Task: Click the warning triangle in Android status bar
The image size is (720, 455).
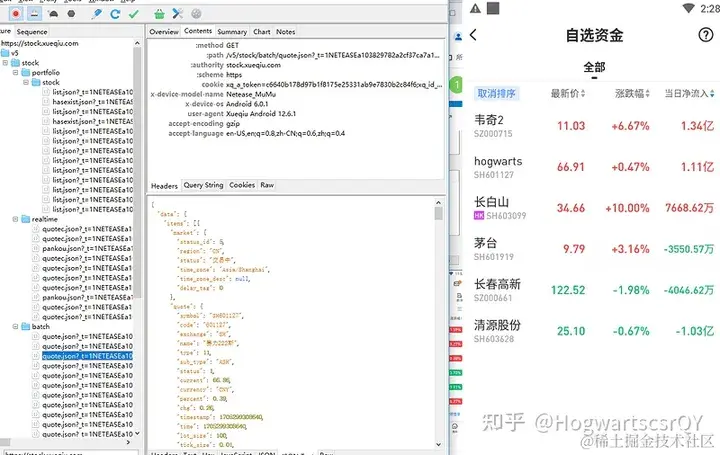Action: 475,8
